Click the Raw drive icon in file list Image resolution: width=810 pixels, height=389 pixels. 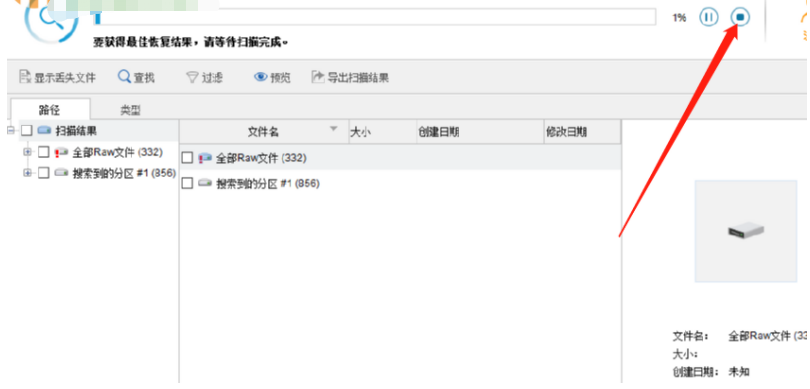click(x=205, y=158)
